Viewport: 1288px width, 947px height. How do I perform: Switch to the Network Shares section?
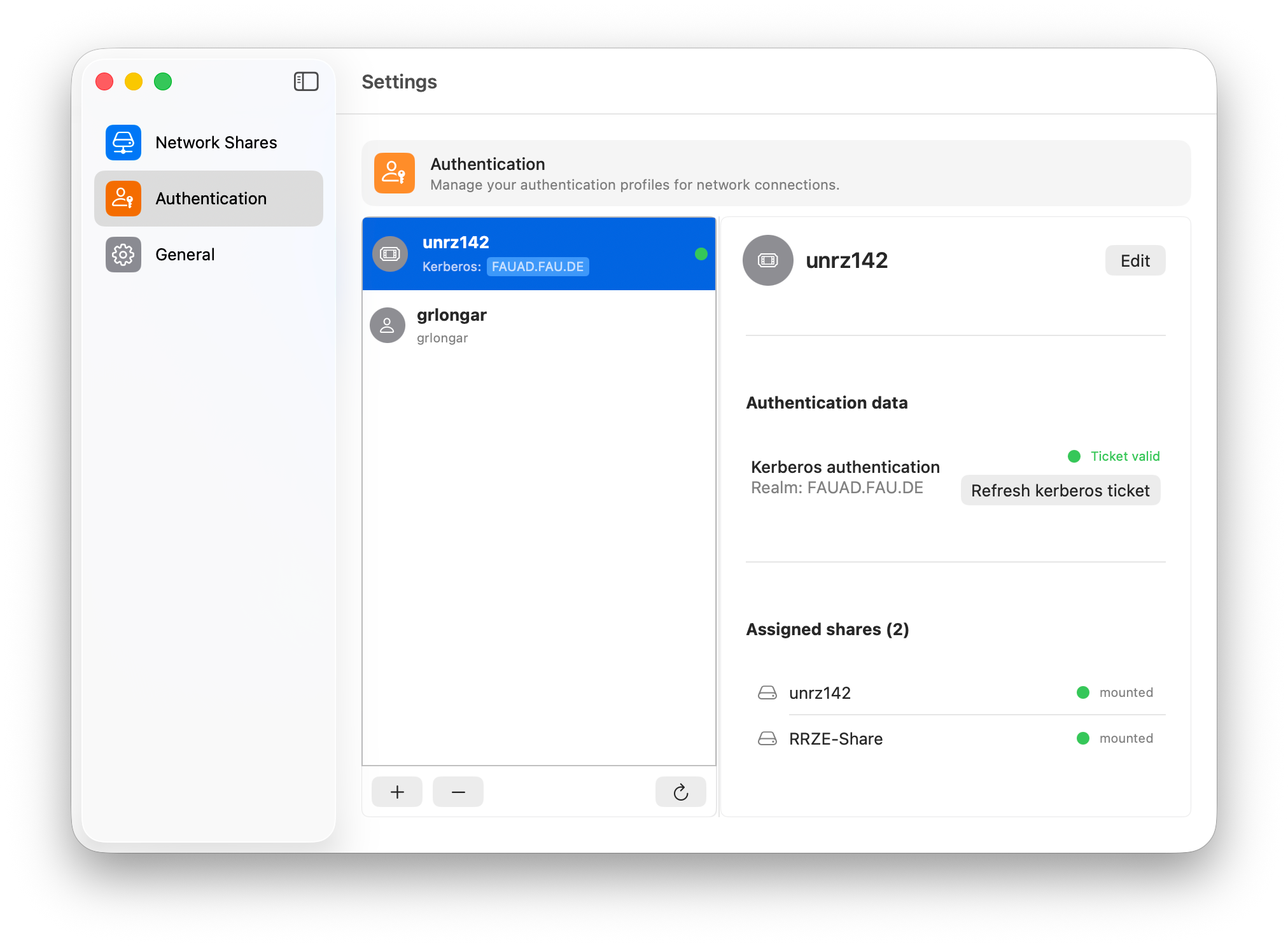tap(216, 142)
